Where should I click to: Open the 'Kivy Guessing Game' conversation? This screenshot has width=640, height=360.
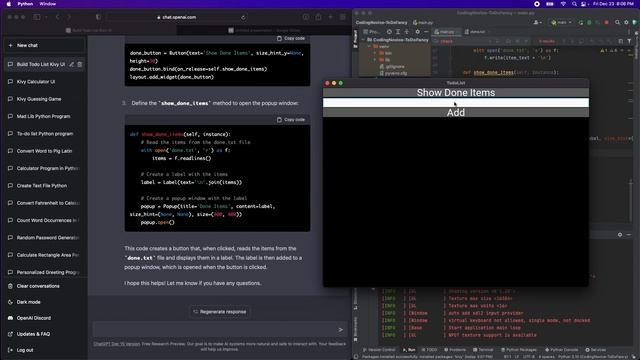coord(44,99)
